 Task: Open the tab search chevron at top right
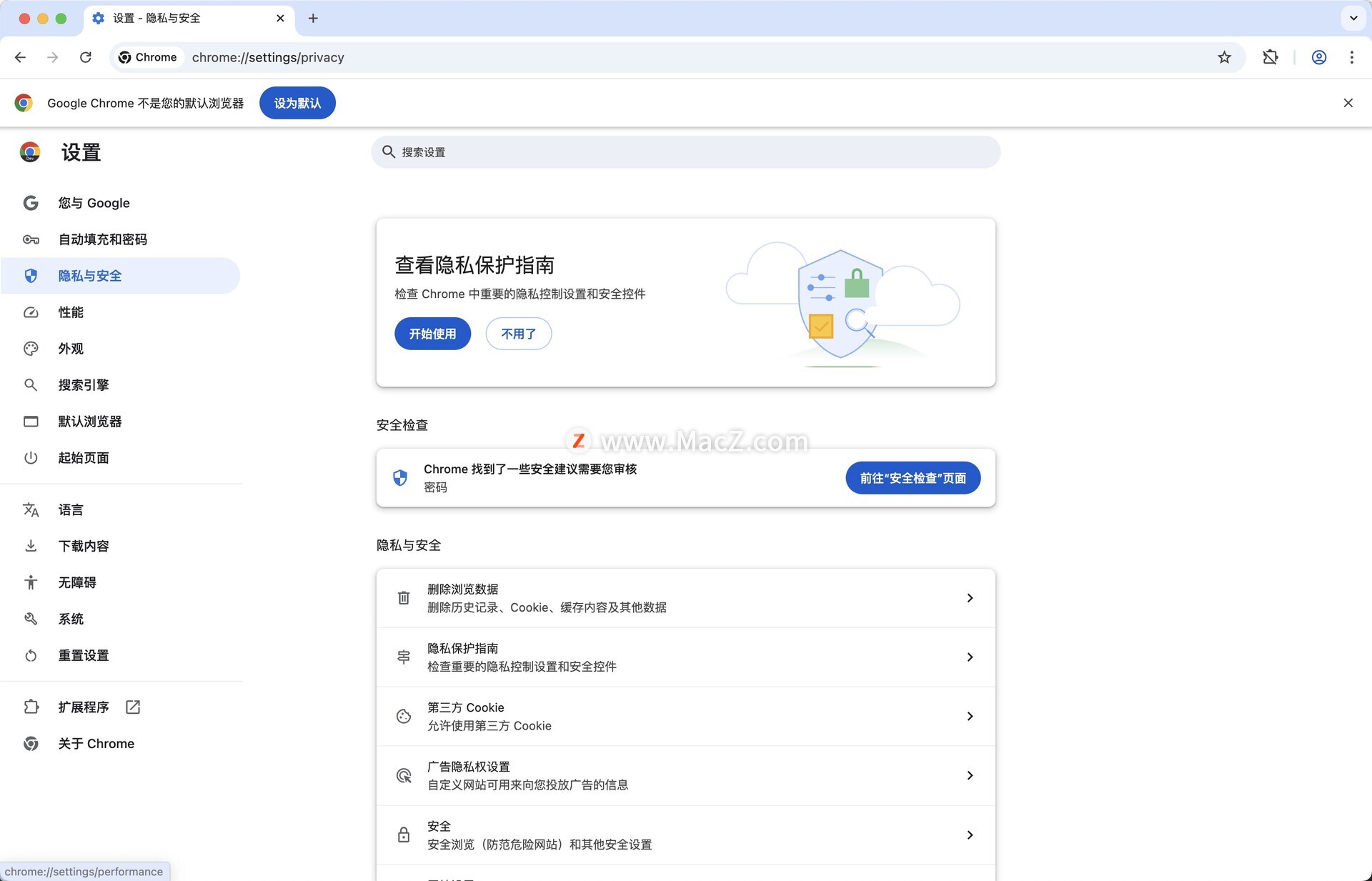coord(1353,19)
